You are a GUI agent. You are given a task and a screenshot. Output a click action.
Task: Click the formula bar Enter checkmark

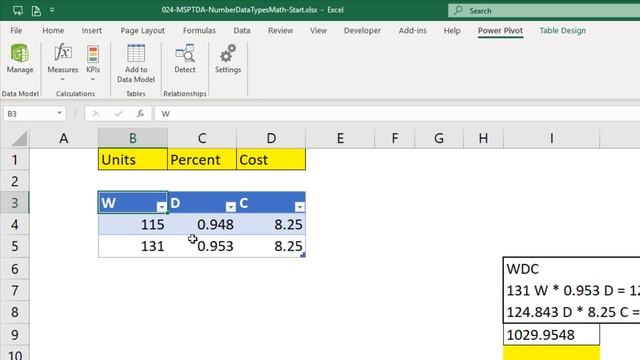(118, 114)
